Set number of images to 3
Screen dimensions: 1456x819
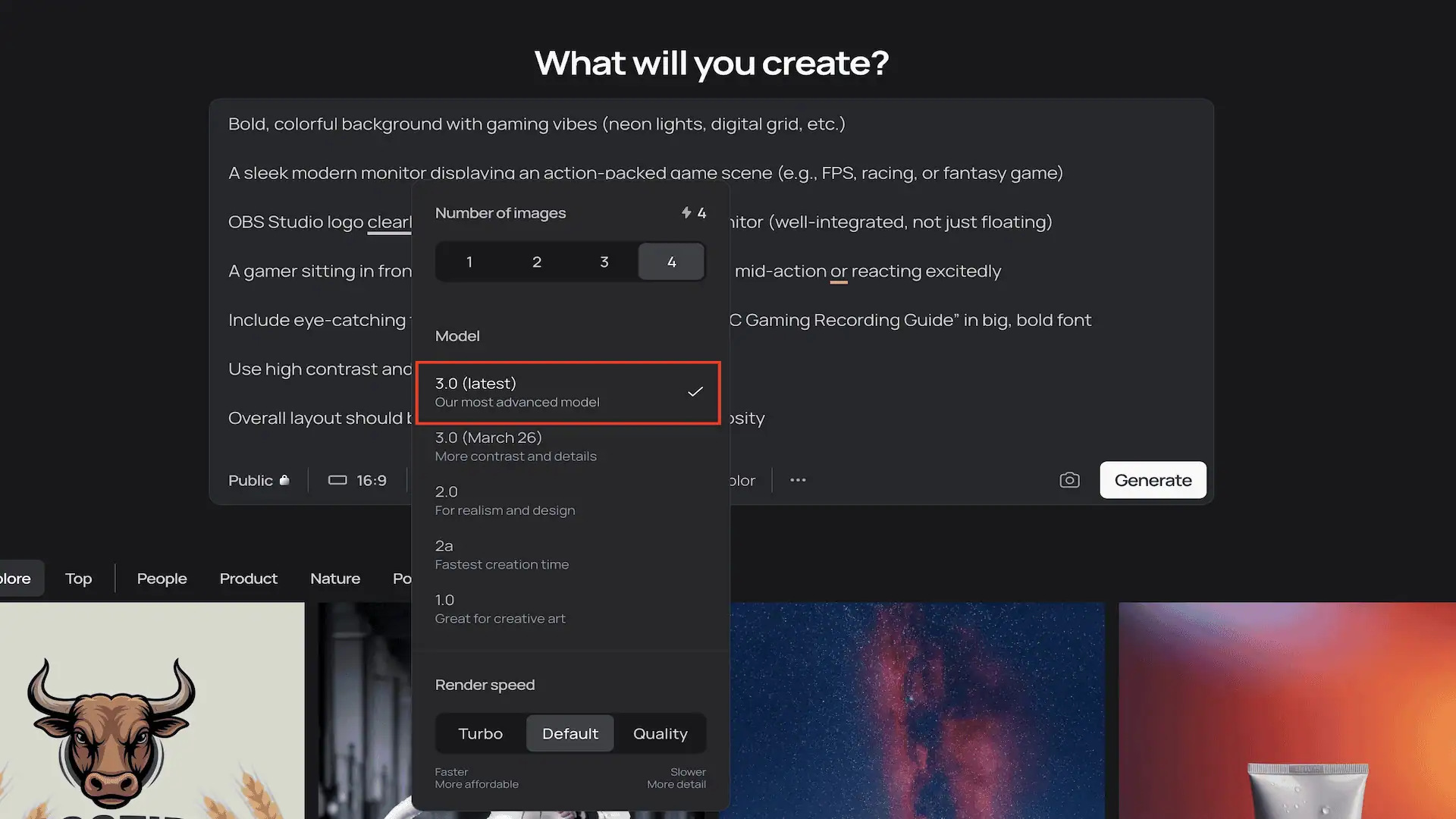(604, 262)
